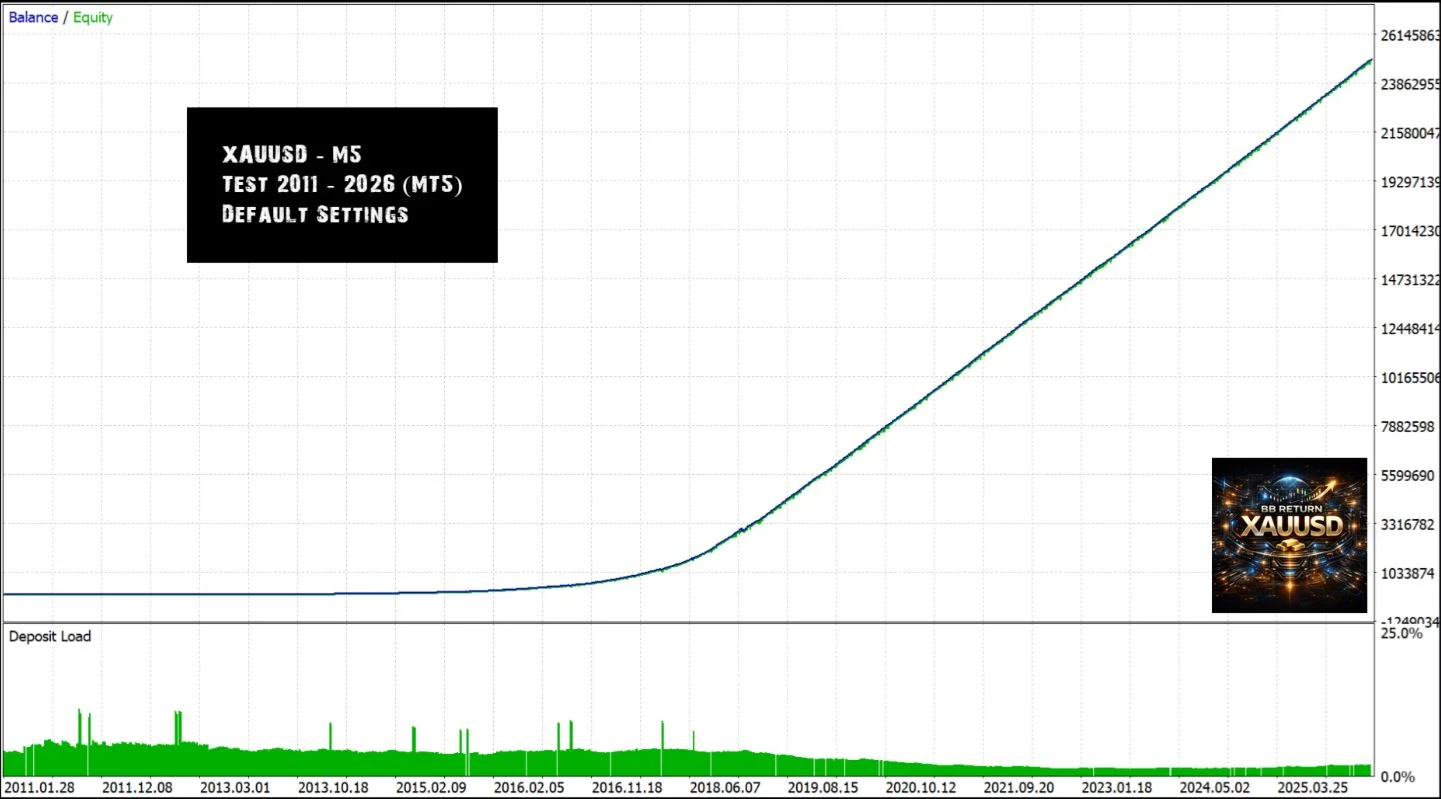Viewport: 1441px width, 799px height.
Task: Click the Deposit Load panel label
Action: point(50,636)
